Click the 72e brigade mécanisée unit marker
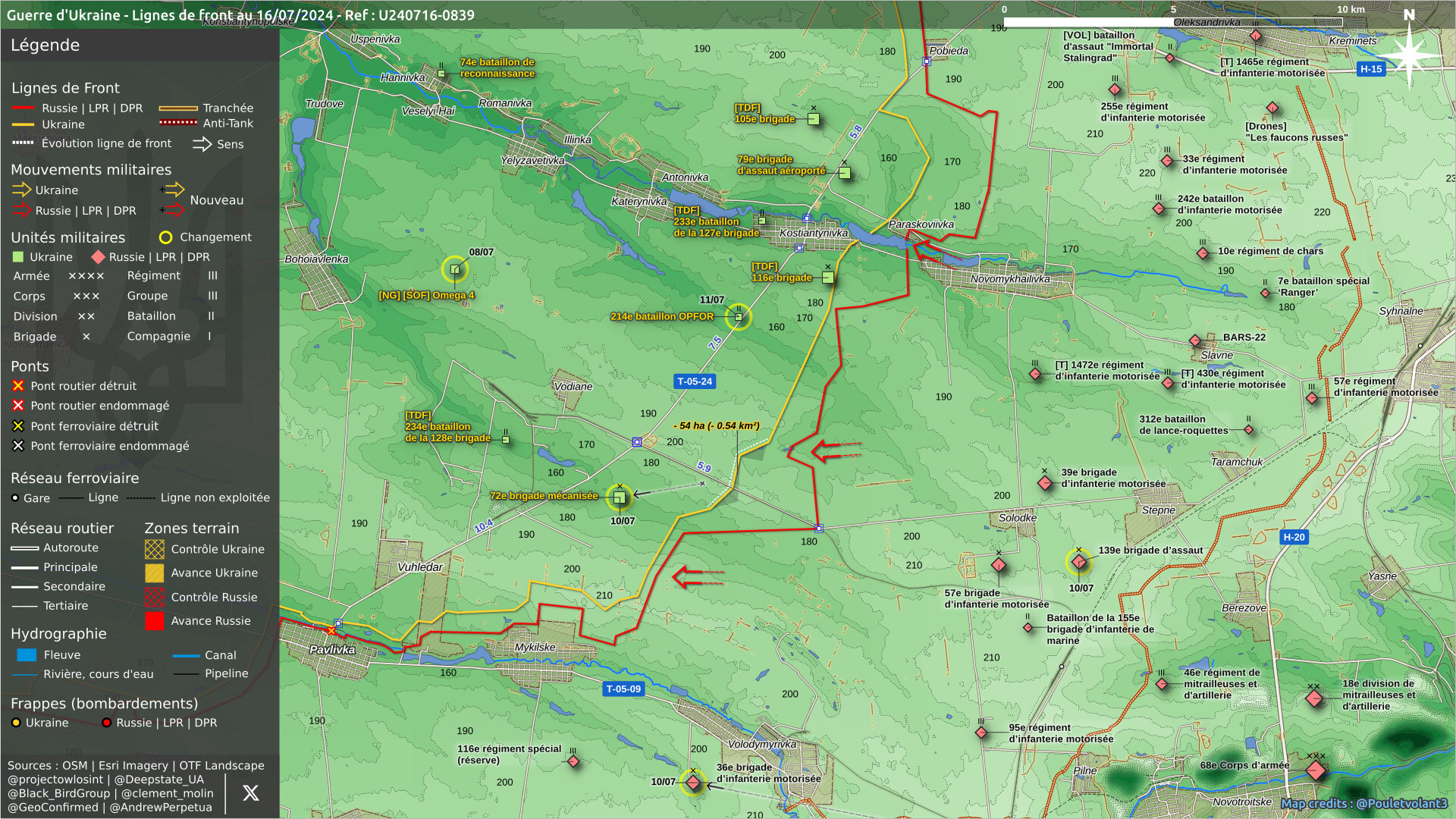The height and width of the screenshot is (819, 1456). tap(620, 497)
